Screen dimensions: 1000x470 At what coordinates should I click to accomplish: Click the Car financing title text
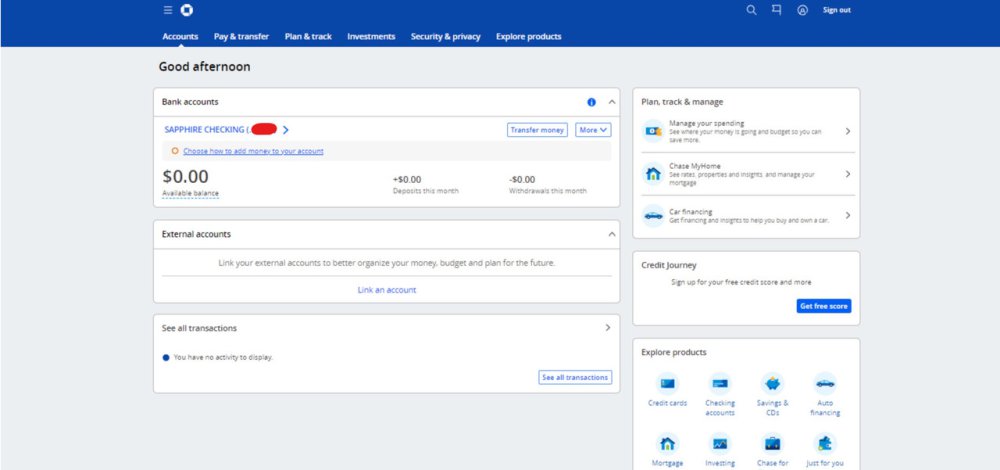[x=691, y=212]
